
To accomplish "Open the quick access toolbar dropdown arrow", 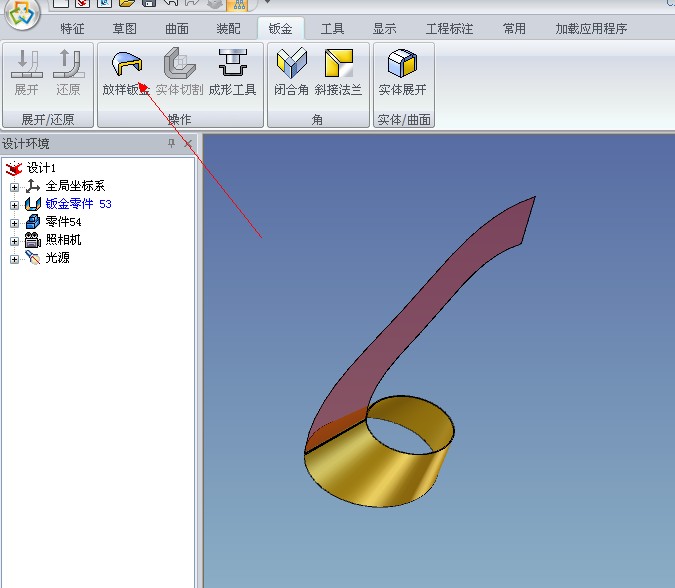I will [x=267, y=2].
